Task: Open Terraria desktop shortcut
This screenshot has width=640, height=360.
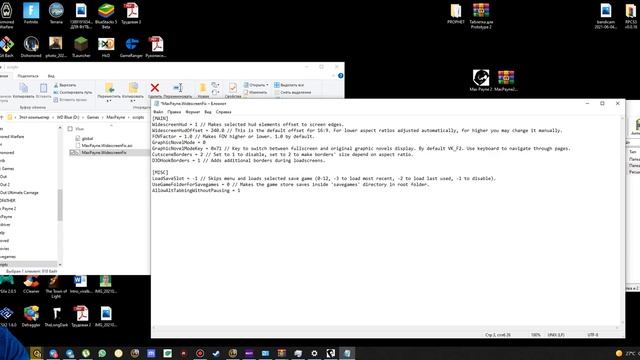Action: [56, 13]
